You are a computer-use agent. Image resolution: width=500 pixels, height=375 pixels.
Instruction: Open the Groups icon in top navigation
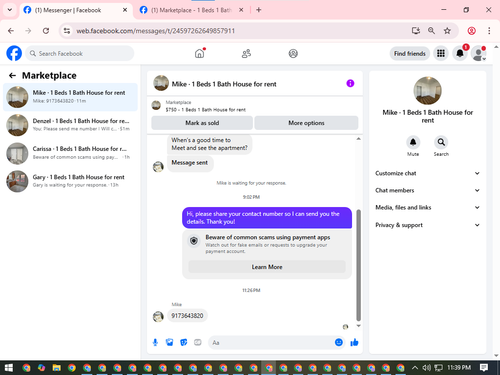293,53
